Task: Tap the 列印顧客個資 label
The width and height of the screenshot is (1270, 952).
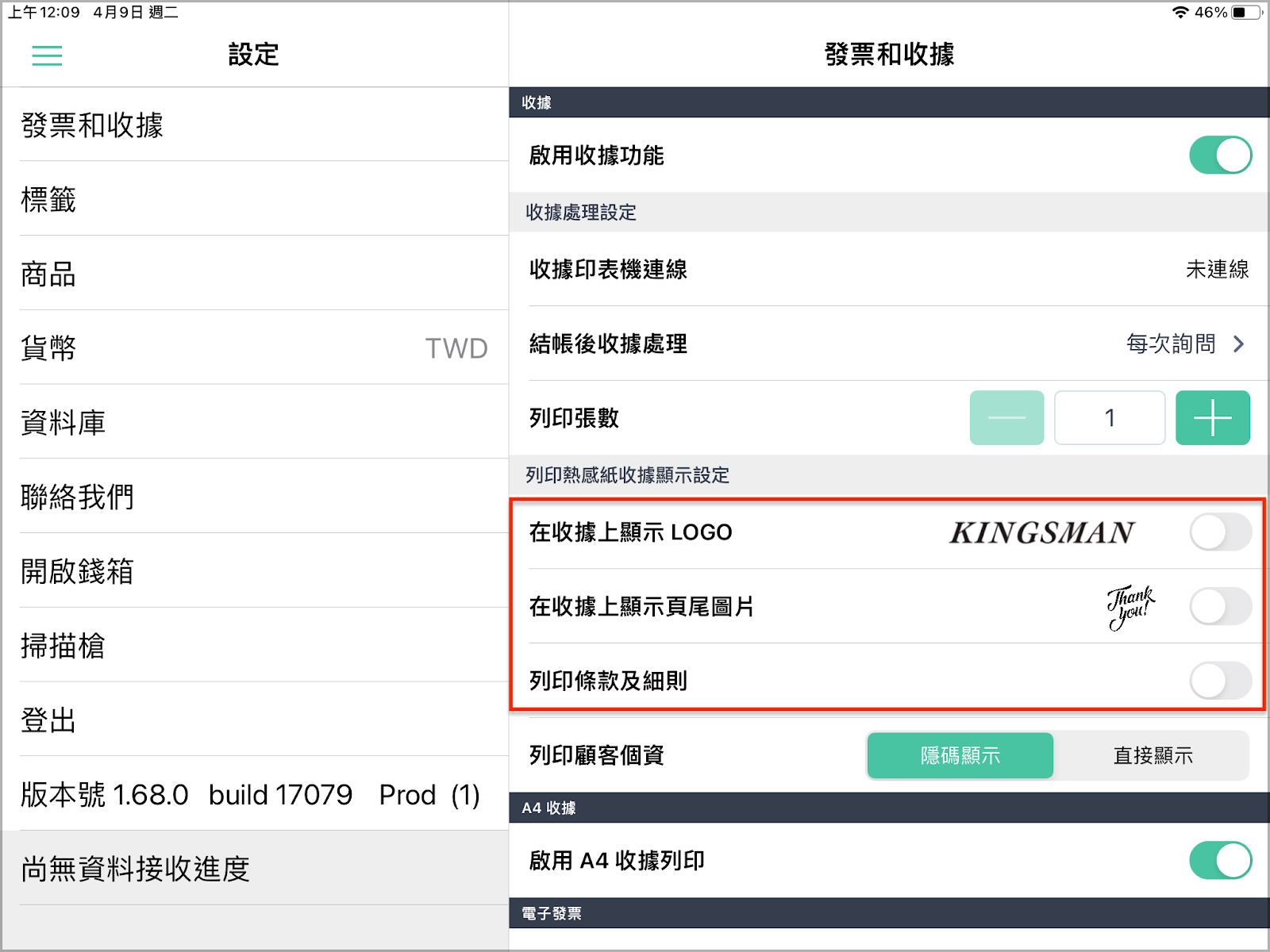Action: click(x=596, y=755)
